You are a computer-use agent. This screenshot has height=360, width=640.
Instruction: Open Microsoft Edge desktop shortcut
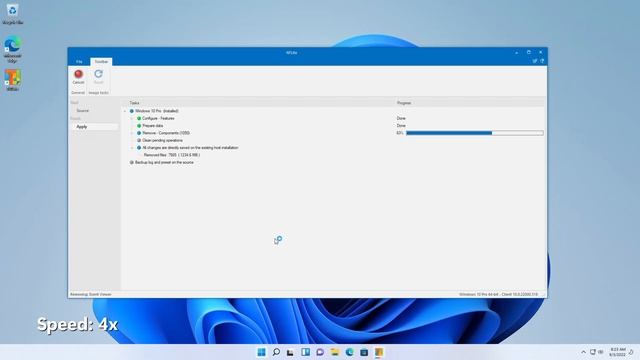point(12,49)
